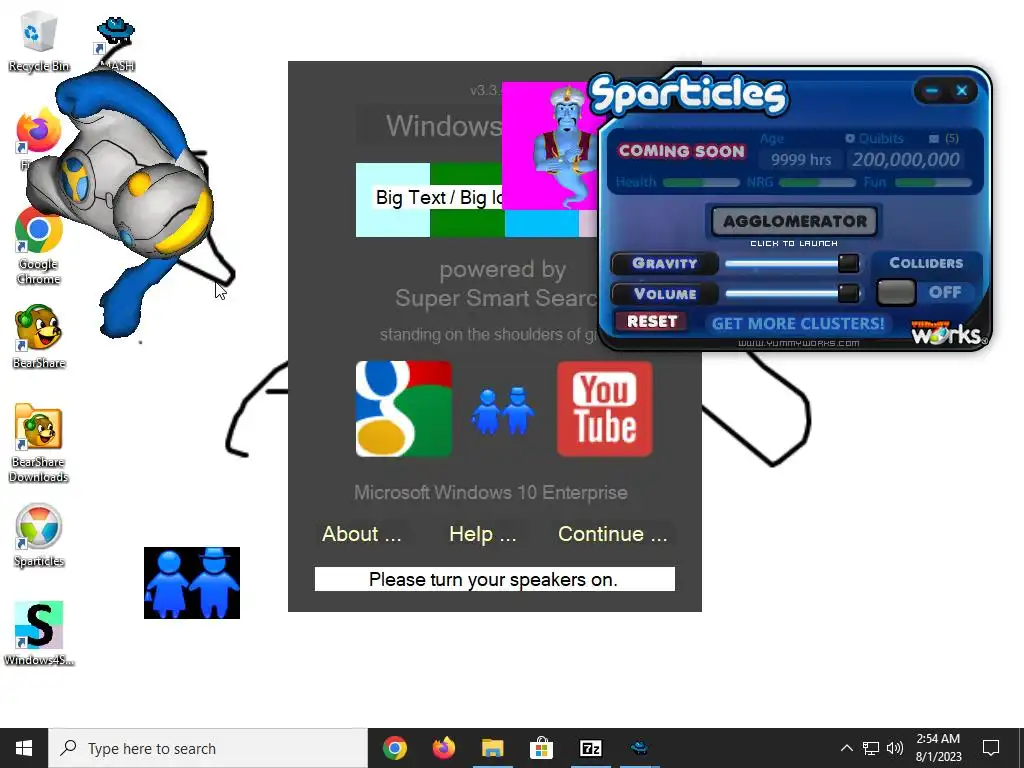Image resolution: width=1024 pixels, height=768 pixels.
Task: Open the notification center icon
Action: point(991,748)
